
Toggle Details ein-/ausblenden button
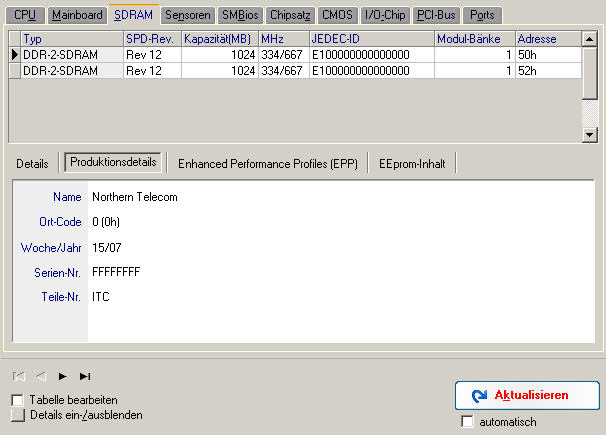point(18,415)
